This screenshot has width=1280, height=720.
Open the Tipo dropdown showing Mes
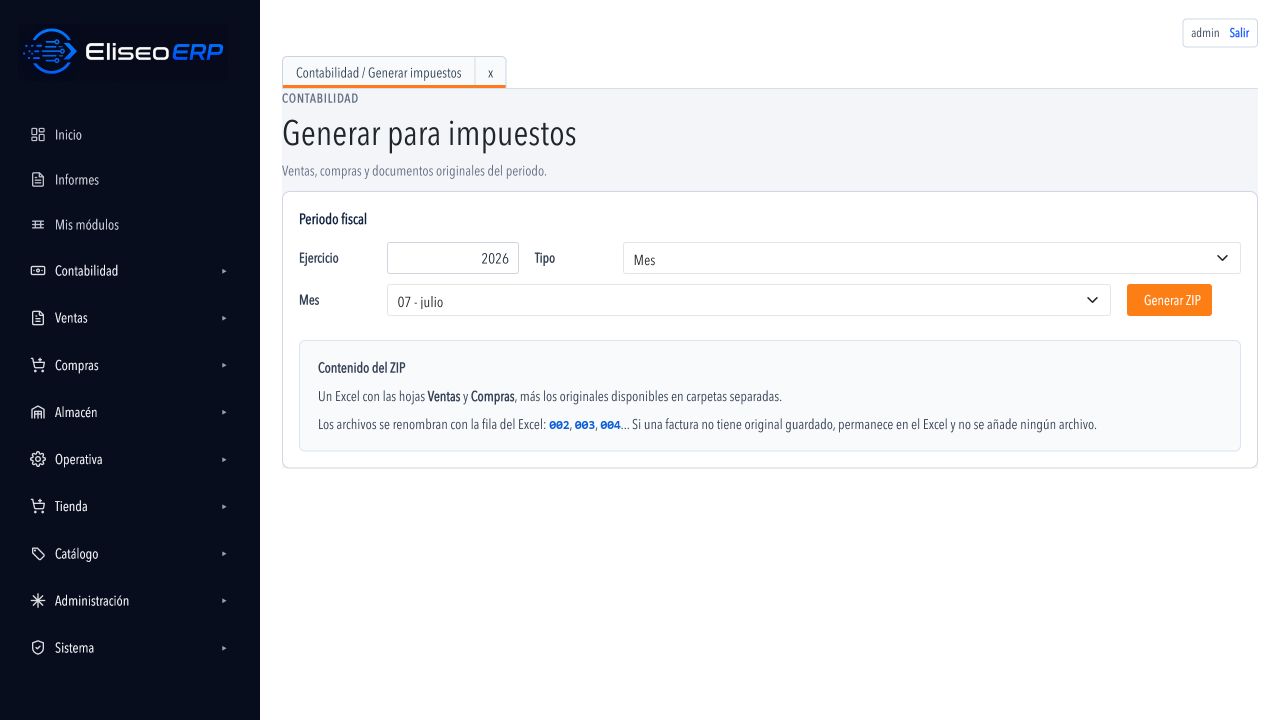[931, 258]
